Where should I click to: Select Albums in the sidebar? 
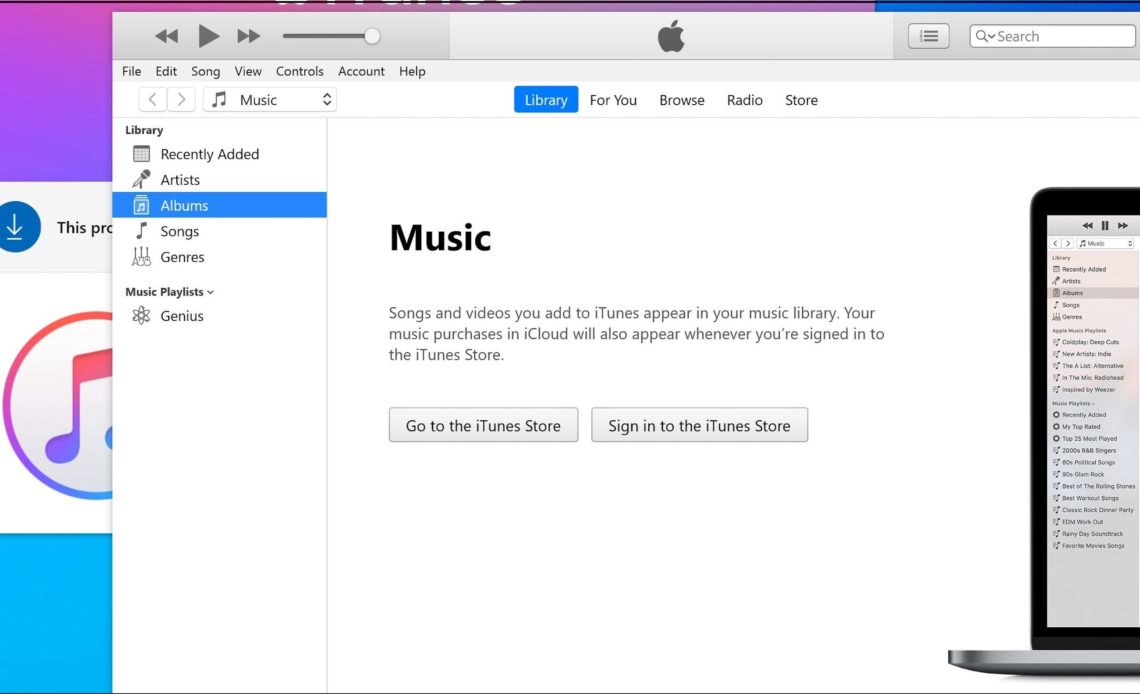point(220,205)
